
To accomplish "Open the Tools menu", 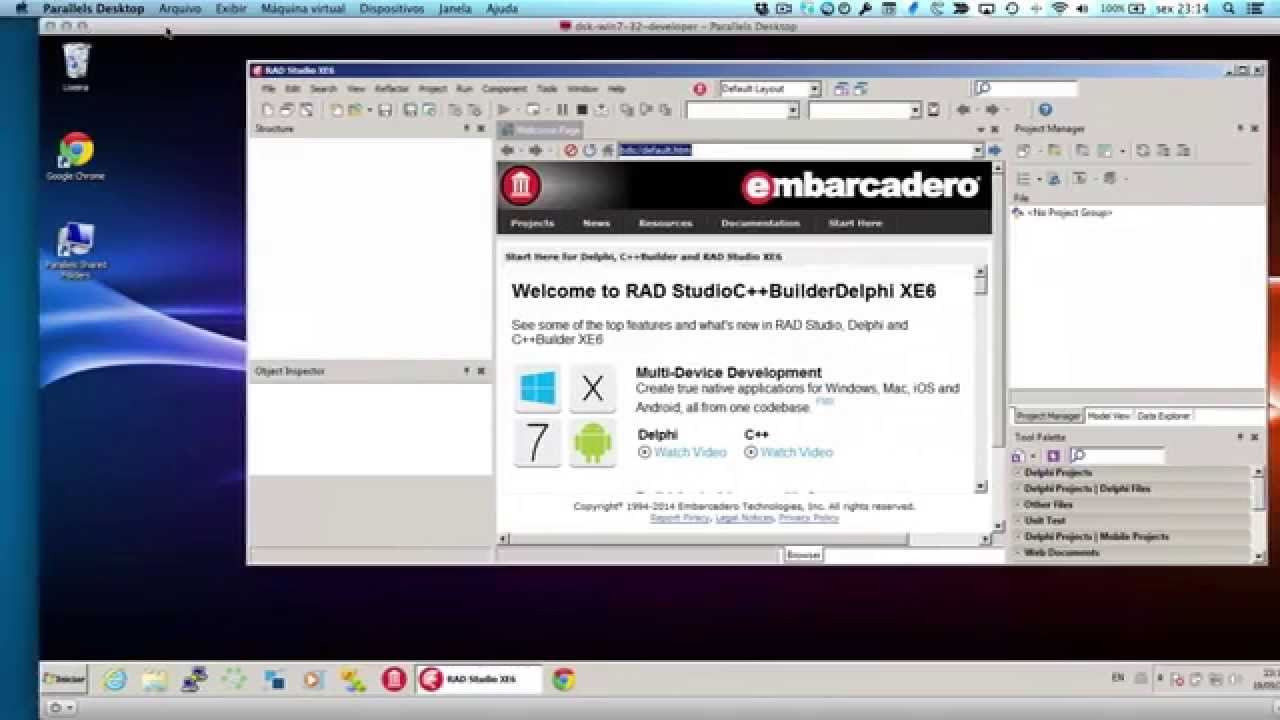I will [x=547, y=89].
